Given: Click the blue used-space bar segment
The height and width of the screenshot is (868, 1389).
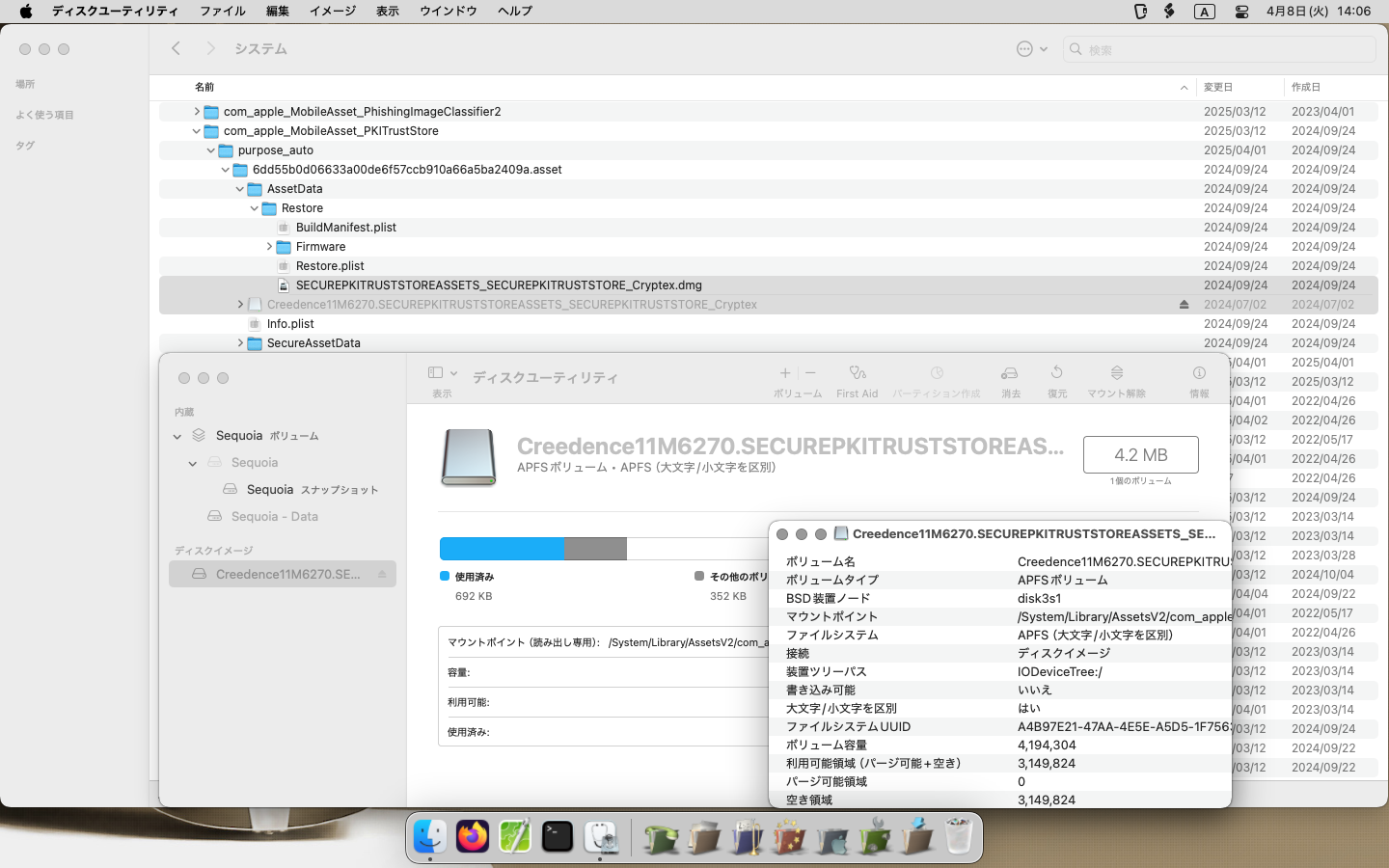Looking at the screenshot, I should [502, 549].
